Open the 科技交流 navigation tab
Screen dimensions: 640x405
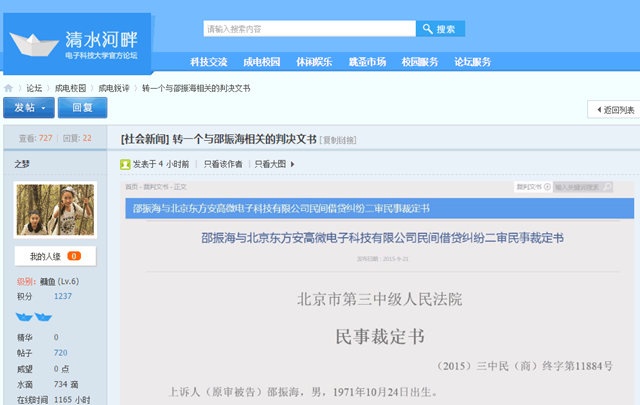208,62
